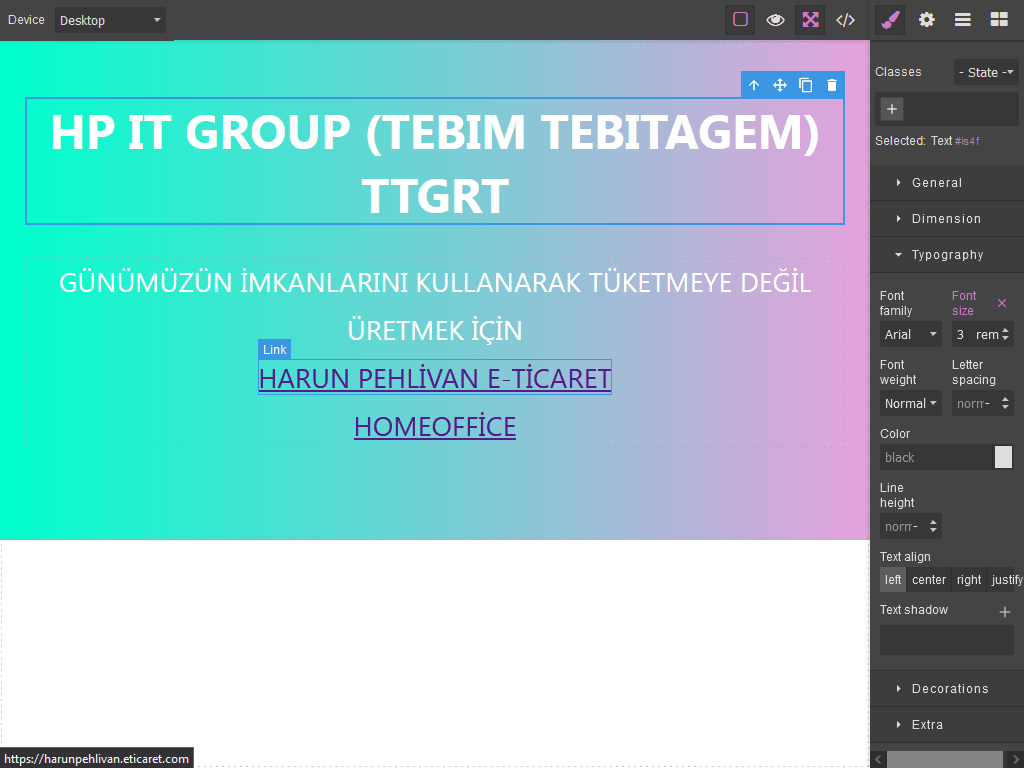Click the Line height input field
Viewport: 1024px width, 768px height.
point(903,526)
